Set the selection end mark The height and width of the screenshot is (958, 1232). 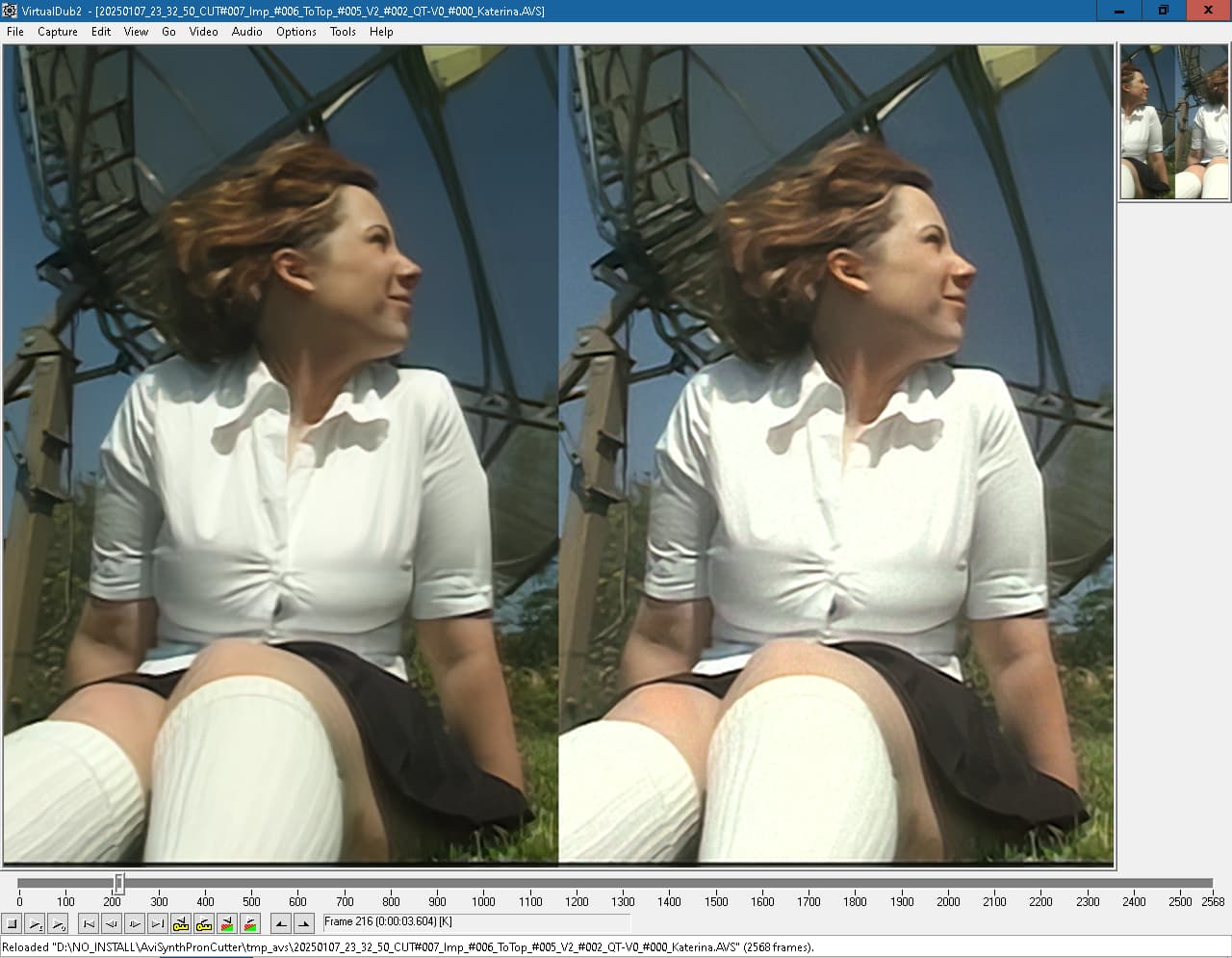pyautogui.click(x=304, y=924)
